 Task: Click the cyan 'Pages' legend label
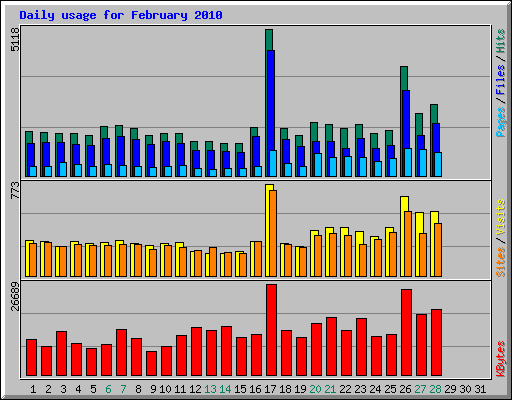click(500, 122)
